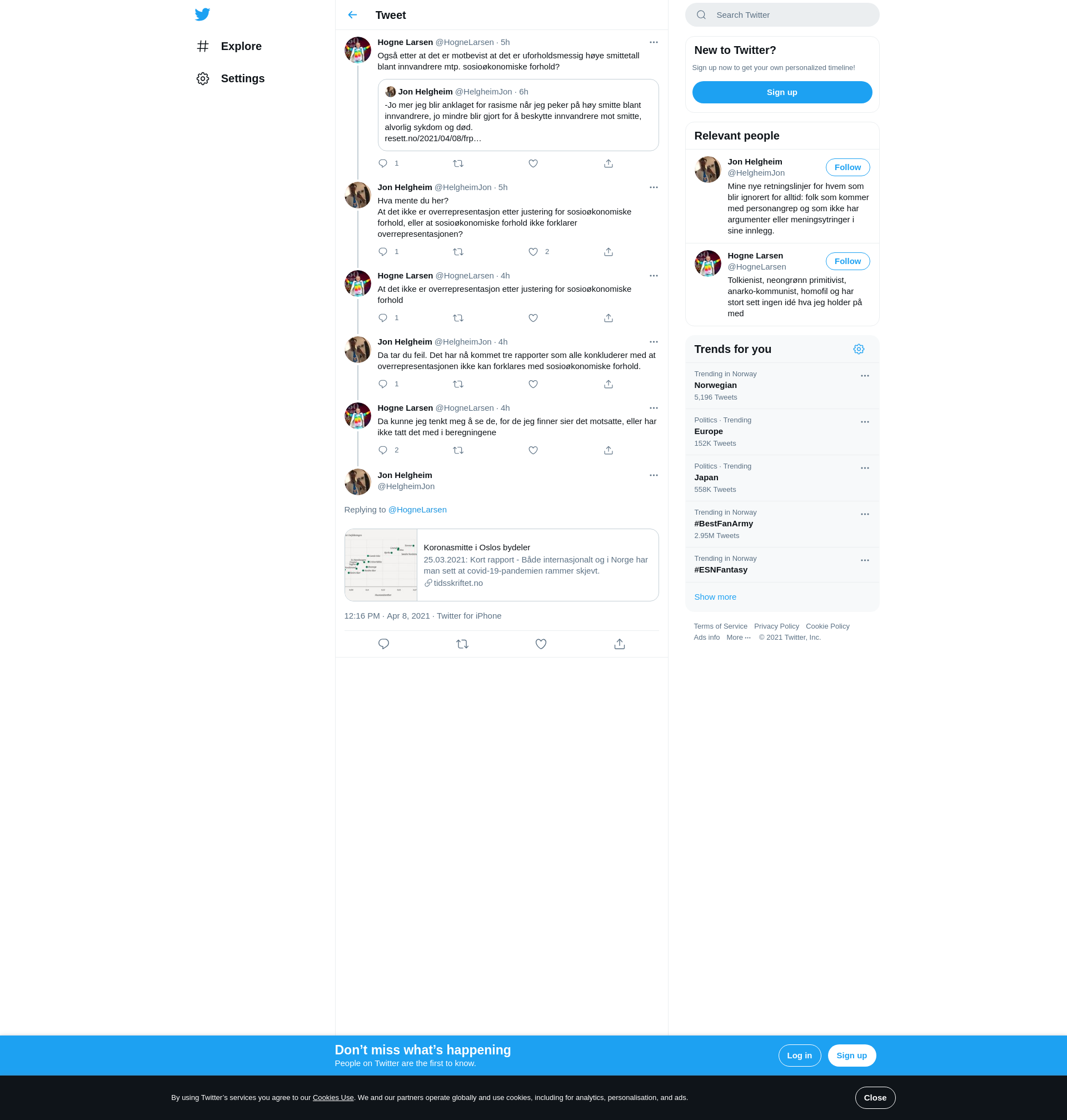The width and height of the screenshot is (1067, 1120).
Task: Retweet the 'Da kunne jeg tenkt' tweet
Action: point(458,450)
